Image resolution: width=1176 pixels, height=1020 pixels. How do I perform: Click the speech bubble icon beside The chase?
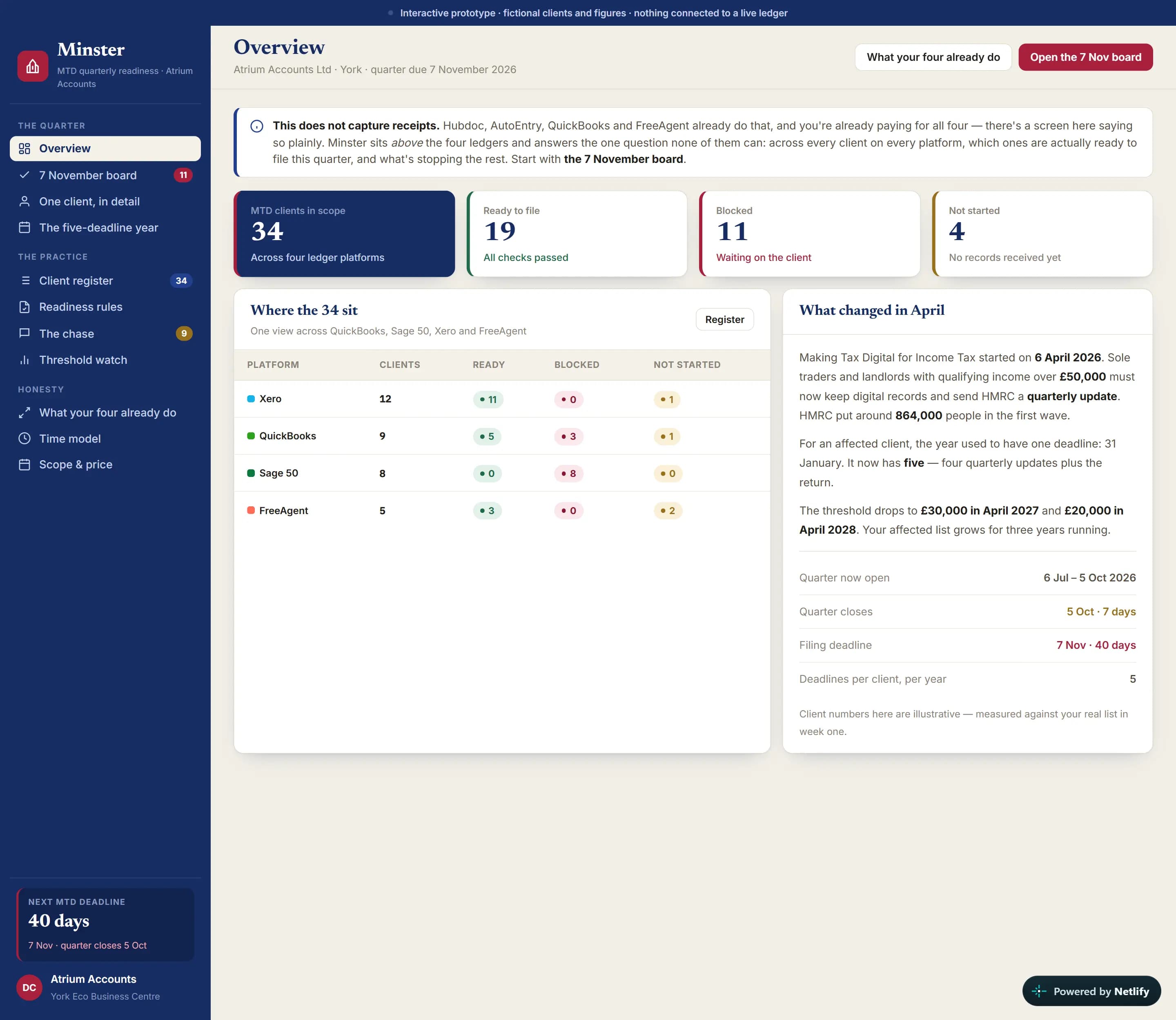pyautogui.click(x=24, y=334)
